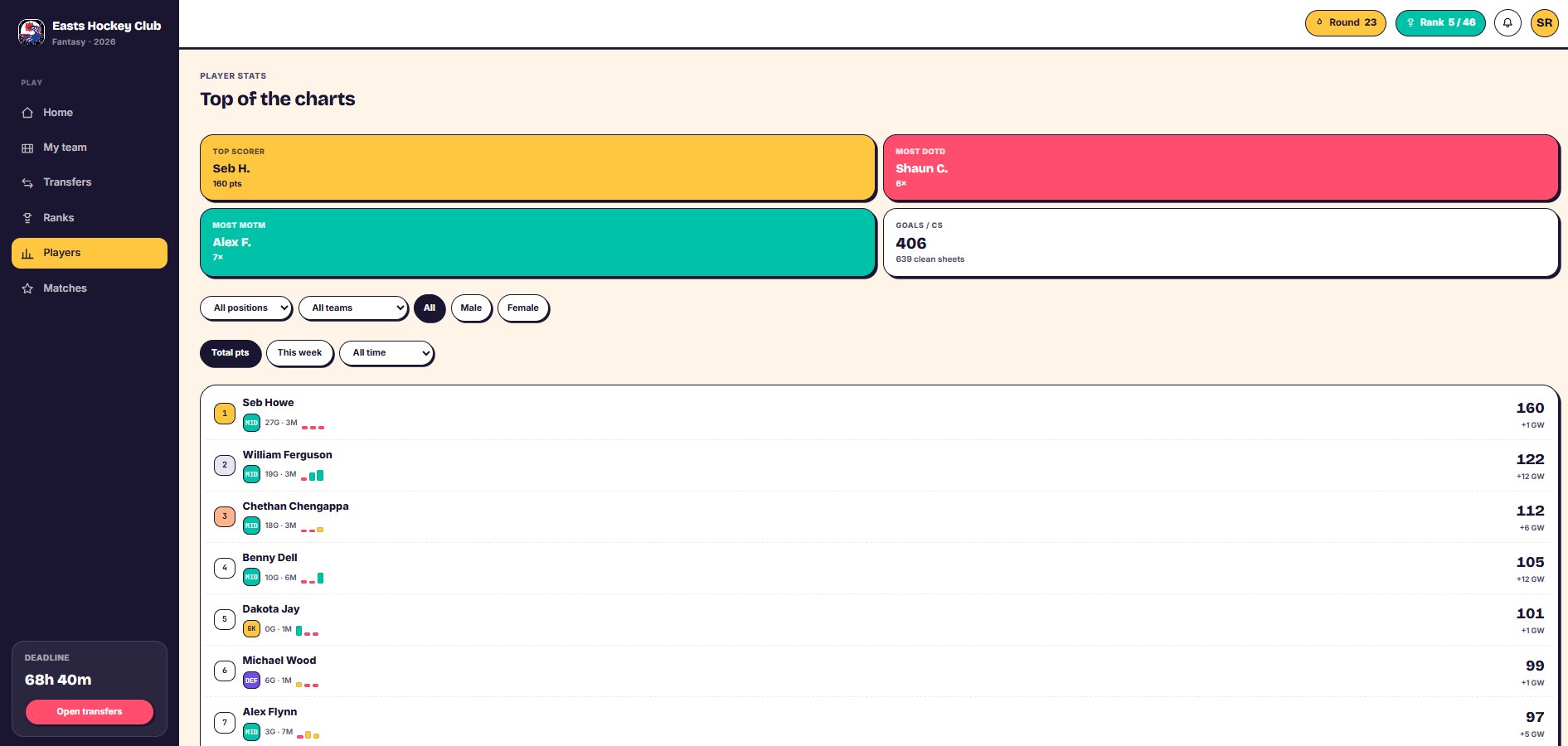Open the notifications bell icon
The width and height of the screenshot is (1568, 746).
[1507, 22]
